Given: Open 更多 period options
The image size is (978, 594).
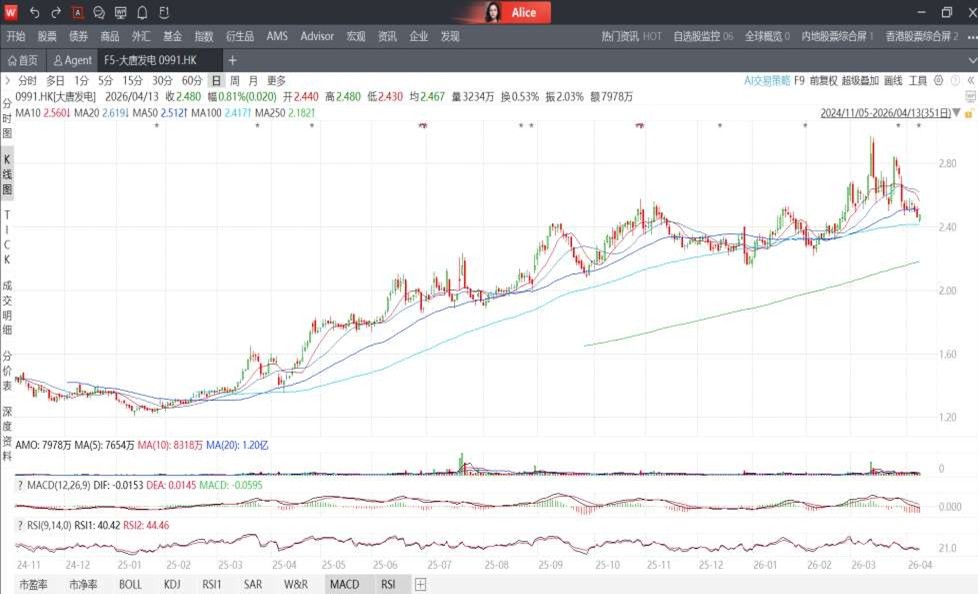Looking at the screenshot, I should (276, 80).
